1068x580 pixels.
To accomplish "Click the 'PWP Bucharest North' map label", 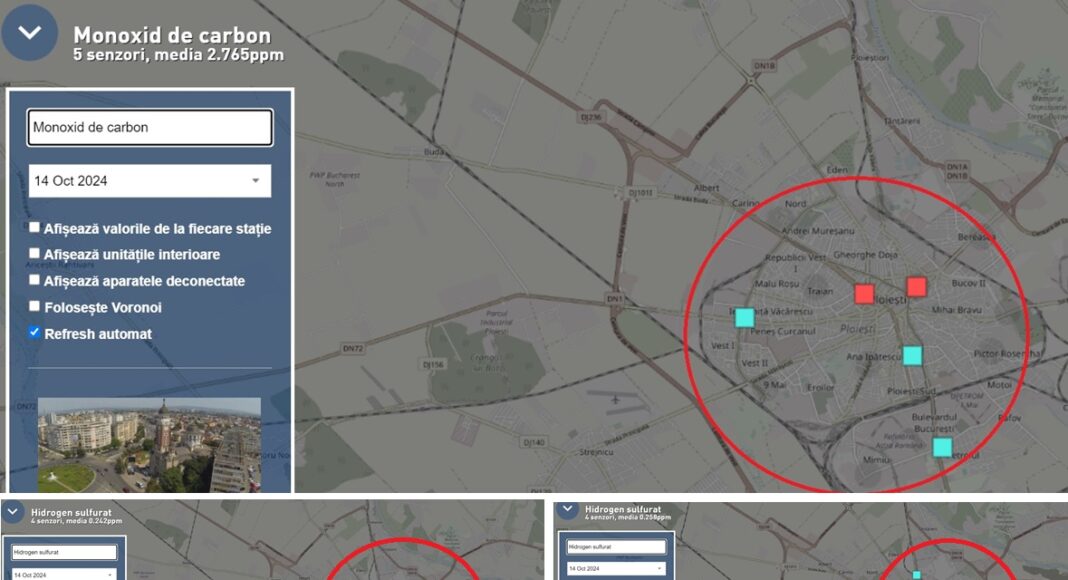I will [x=334, y=179].
